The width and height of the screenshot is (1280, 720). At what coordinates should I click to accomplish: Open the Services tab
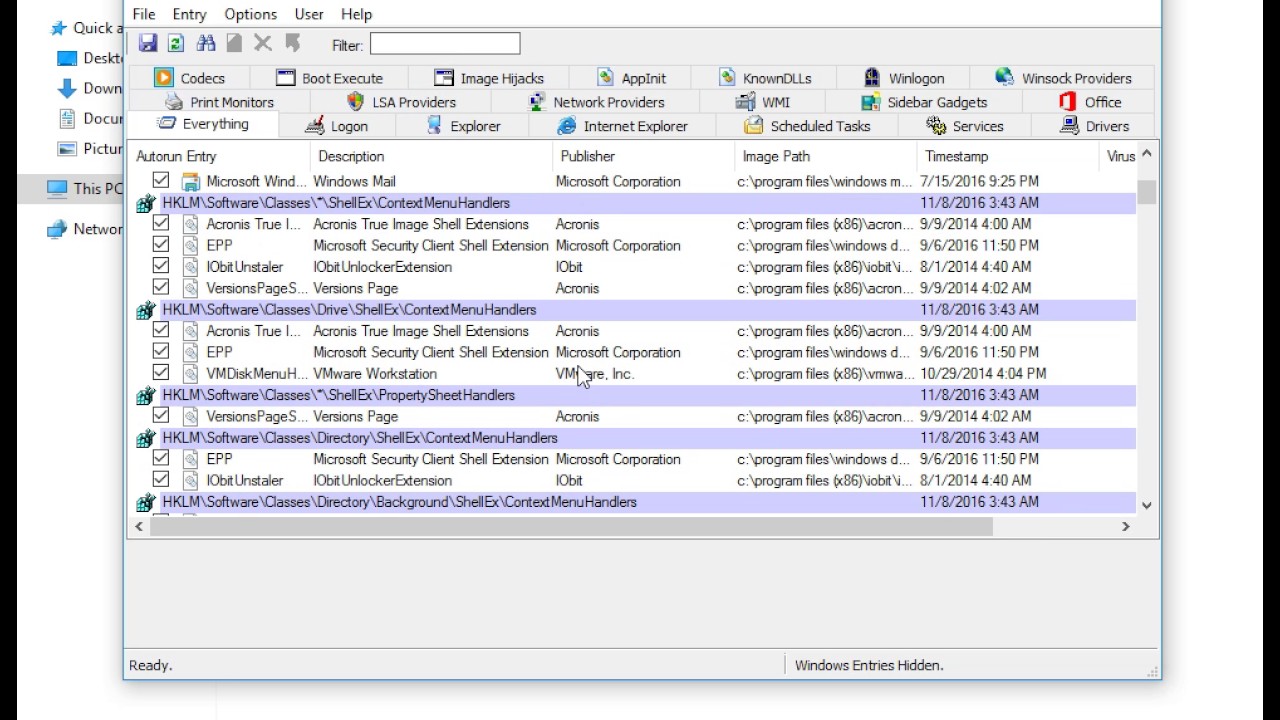[x=965, y=126]
